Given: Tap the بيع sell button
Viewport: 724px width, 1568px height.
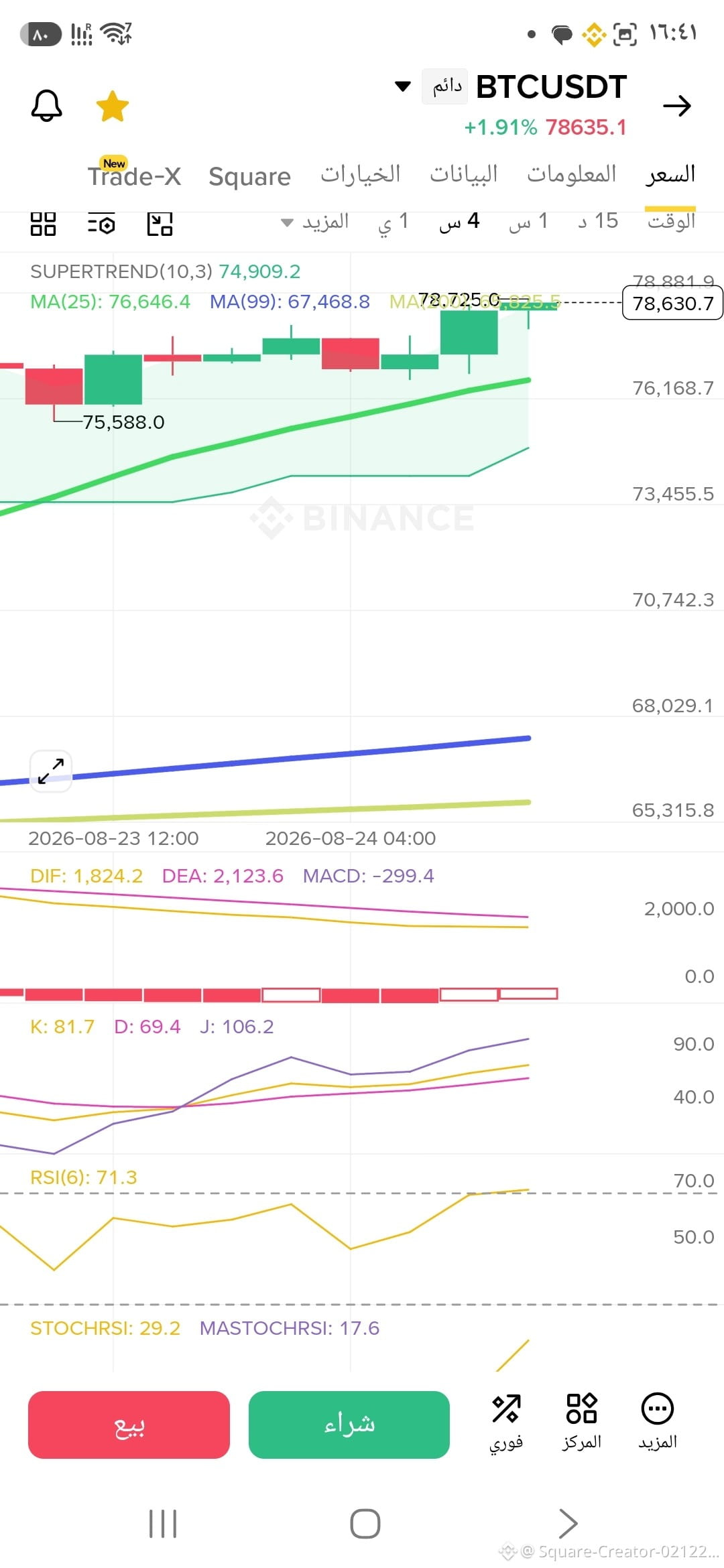Looking at the screenshot, I should tap(129, 1425).
